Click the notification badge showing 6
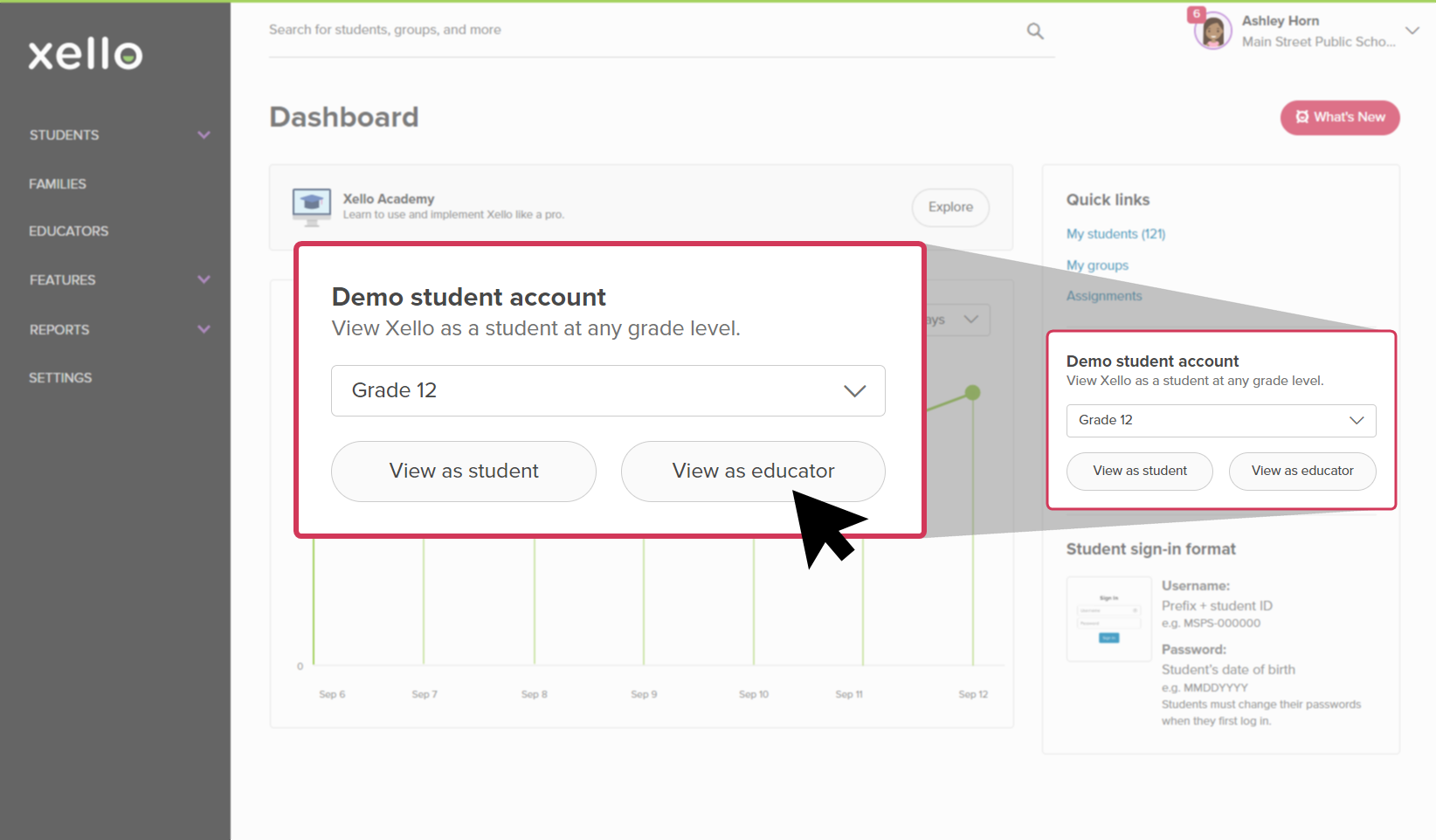 tap(1197, 14)
